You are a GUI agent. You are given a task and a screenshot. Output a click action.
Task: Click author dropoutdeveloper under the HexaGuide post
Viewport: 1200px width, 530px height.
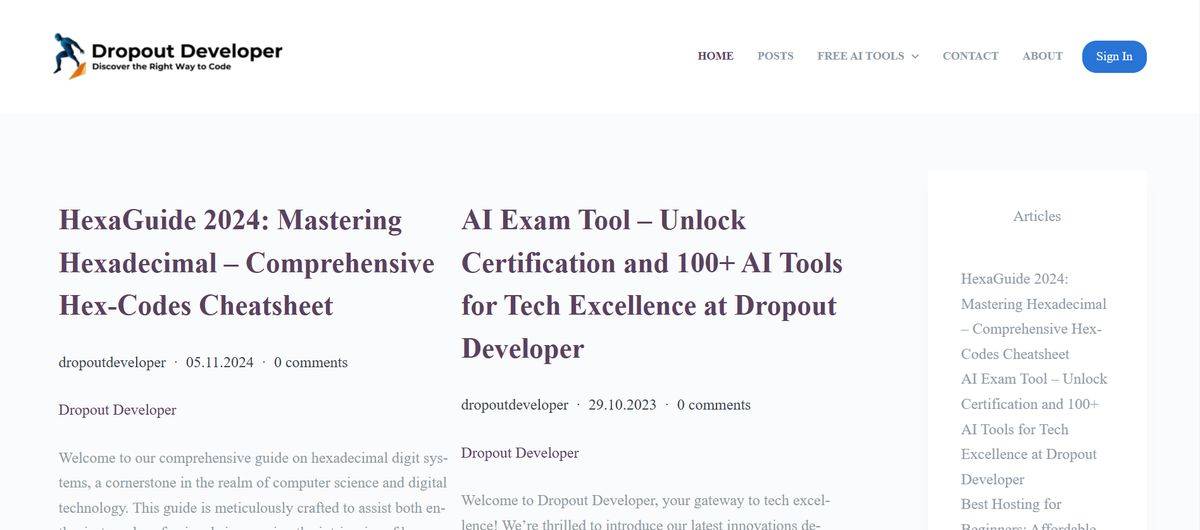click(112, 362)
